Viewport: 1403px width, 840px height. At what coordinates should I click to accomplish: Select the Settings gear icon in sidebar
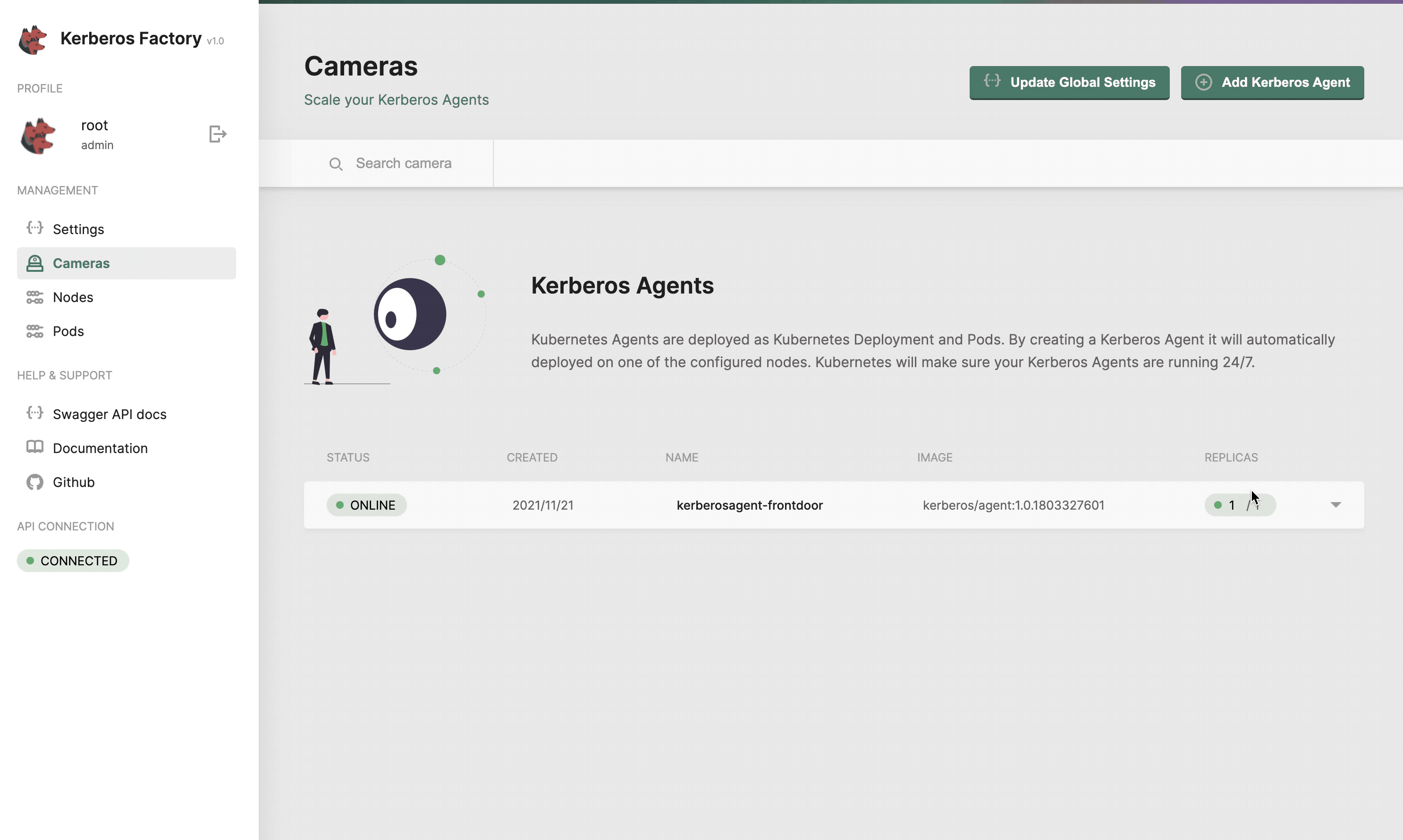[x=34, y=229]
